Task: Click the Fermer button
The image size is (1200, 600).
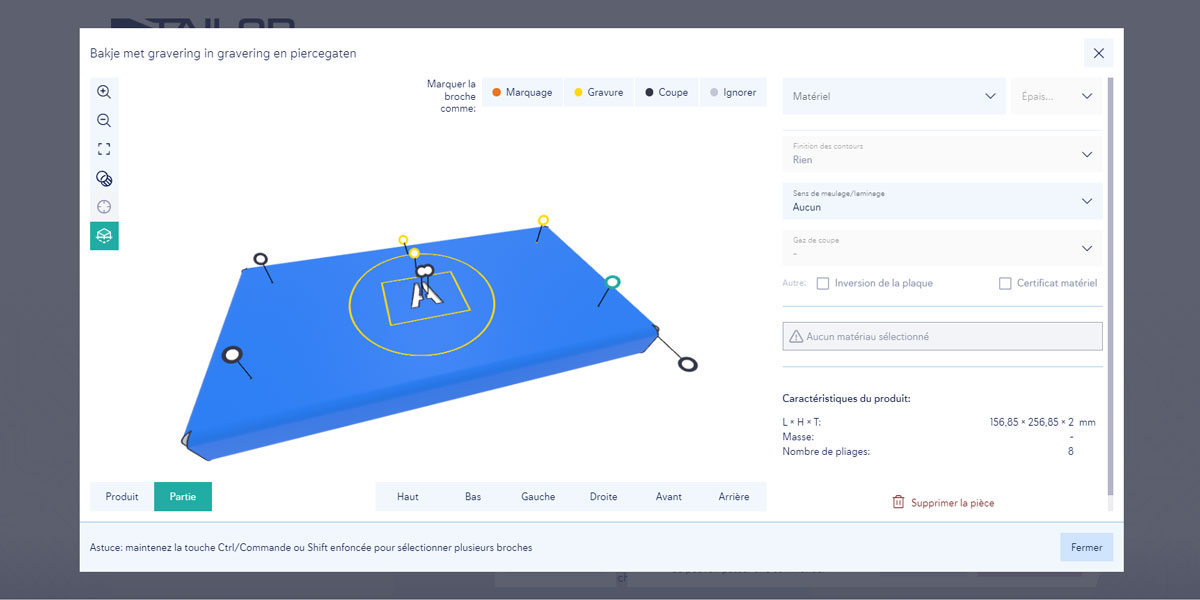Action: pyautogui.click(x=1086, y=548)
